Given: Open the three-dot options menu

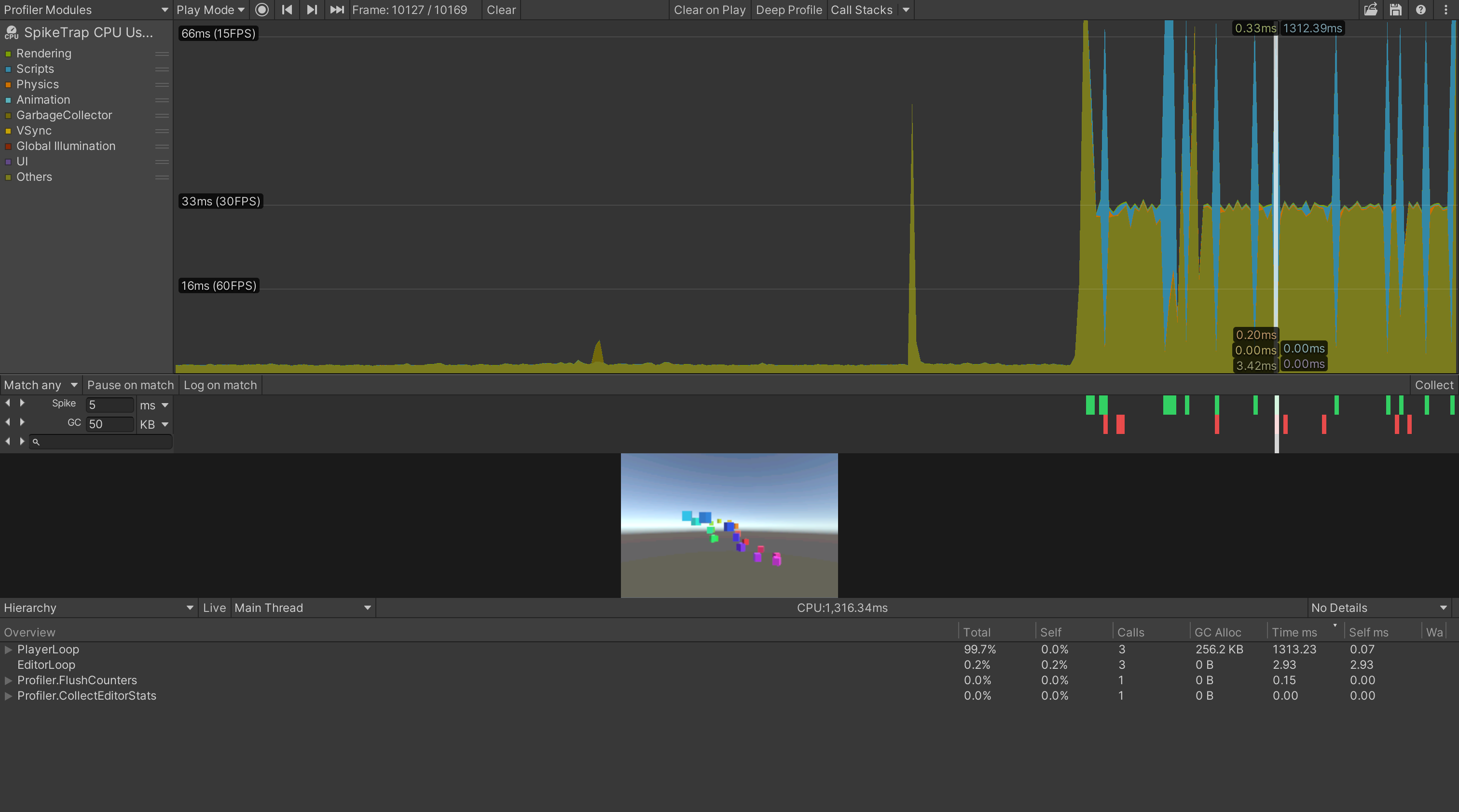Looking at the screenshot, I should (x=1445, y=10).
